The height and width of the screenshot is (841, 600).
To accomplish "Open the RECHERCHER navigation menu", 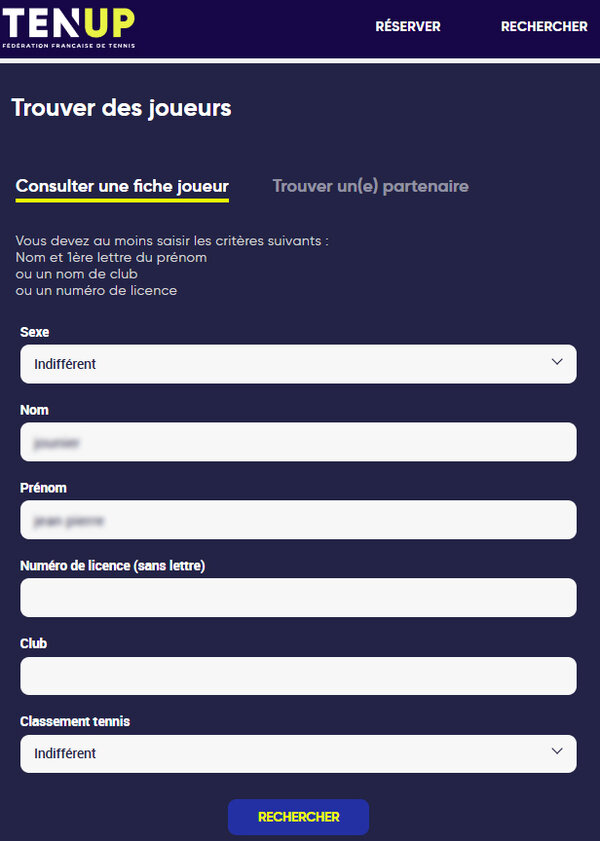I will [x=543, y=27].
